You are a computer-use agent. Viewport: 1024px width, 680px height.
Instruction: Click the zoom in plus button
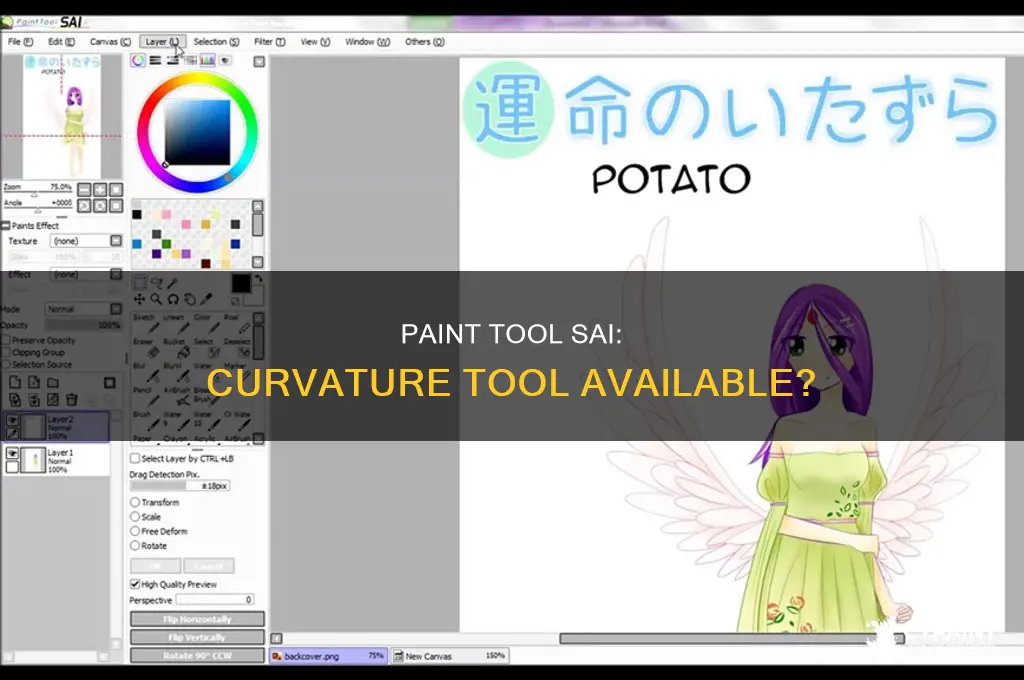point(100,189)
